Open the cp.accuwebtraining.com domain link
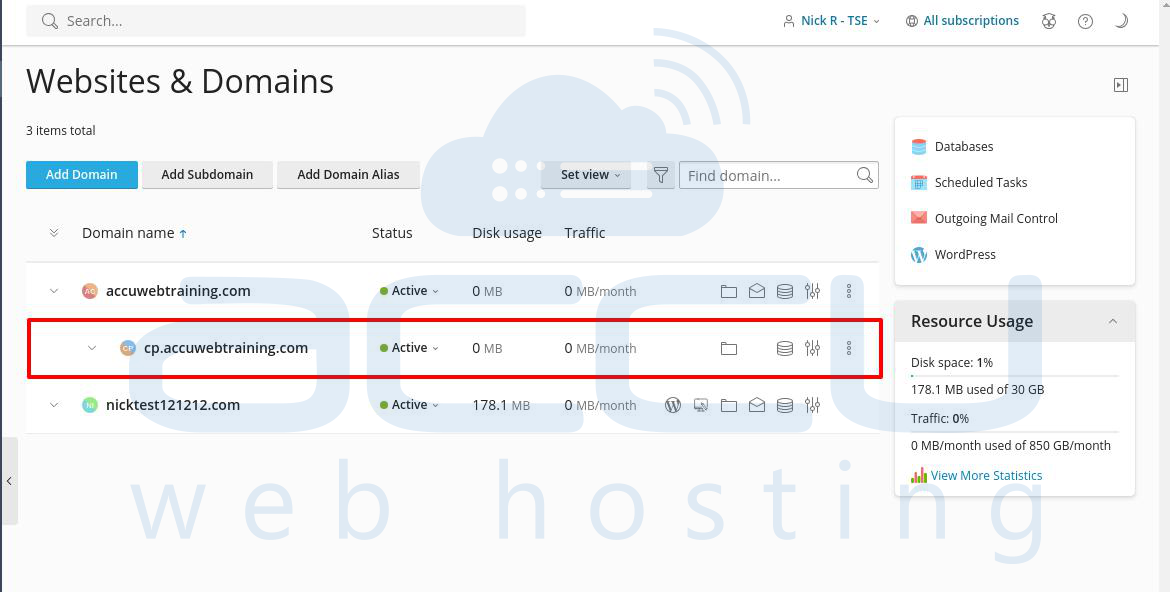This screenshot has height=592, width=1170. [x=226, y=348]
